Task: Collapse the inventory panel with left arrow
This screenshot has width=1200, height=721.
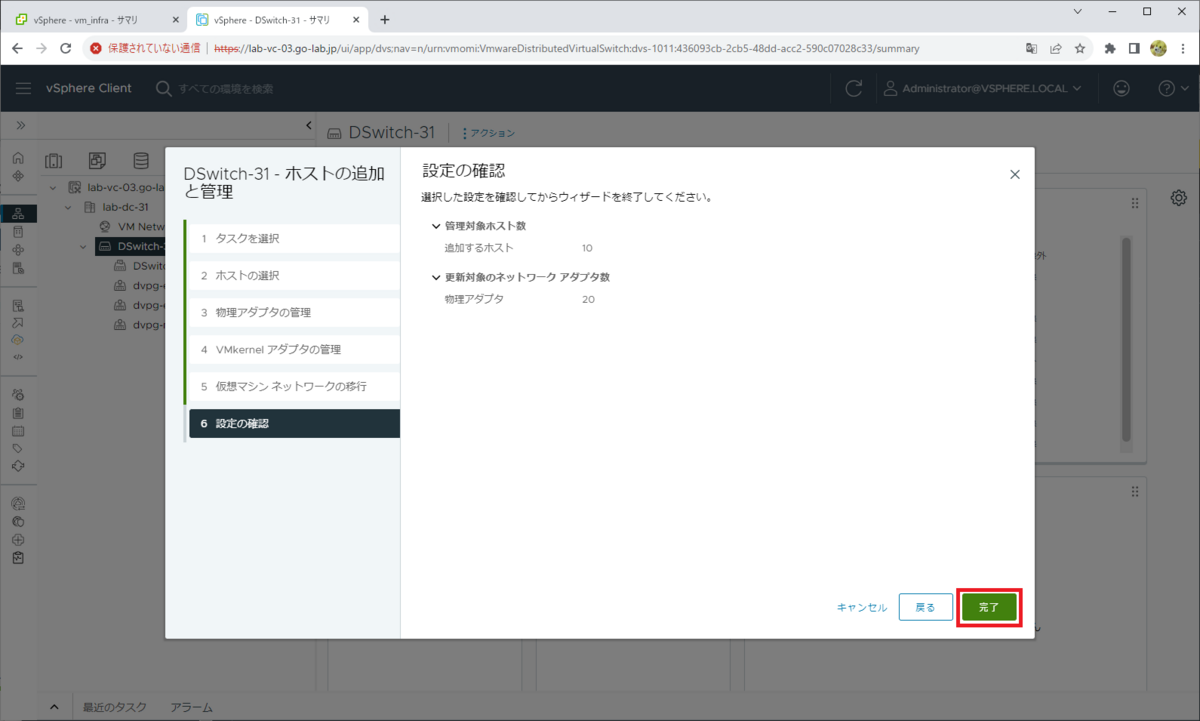Action: click(308, 125)
